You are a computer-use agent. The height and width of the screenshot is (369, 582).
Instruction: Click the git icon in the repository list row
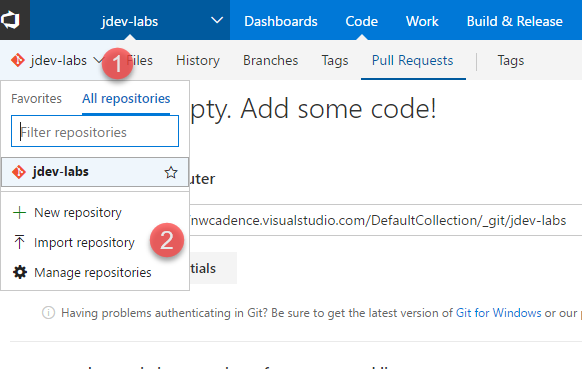[19, 172]
